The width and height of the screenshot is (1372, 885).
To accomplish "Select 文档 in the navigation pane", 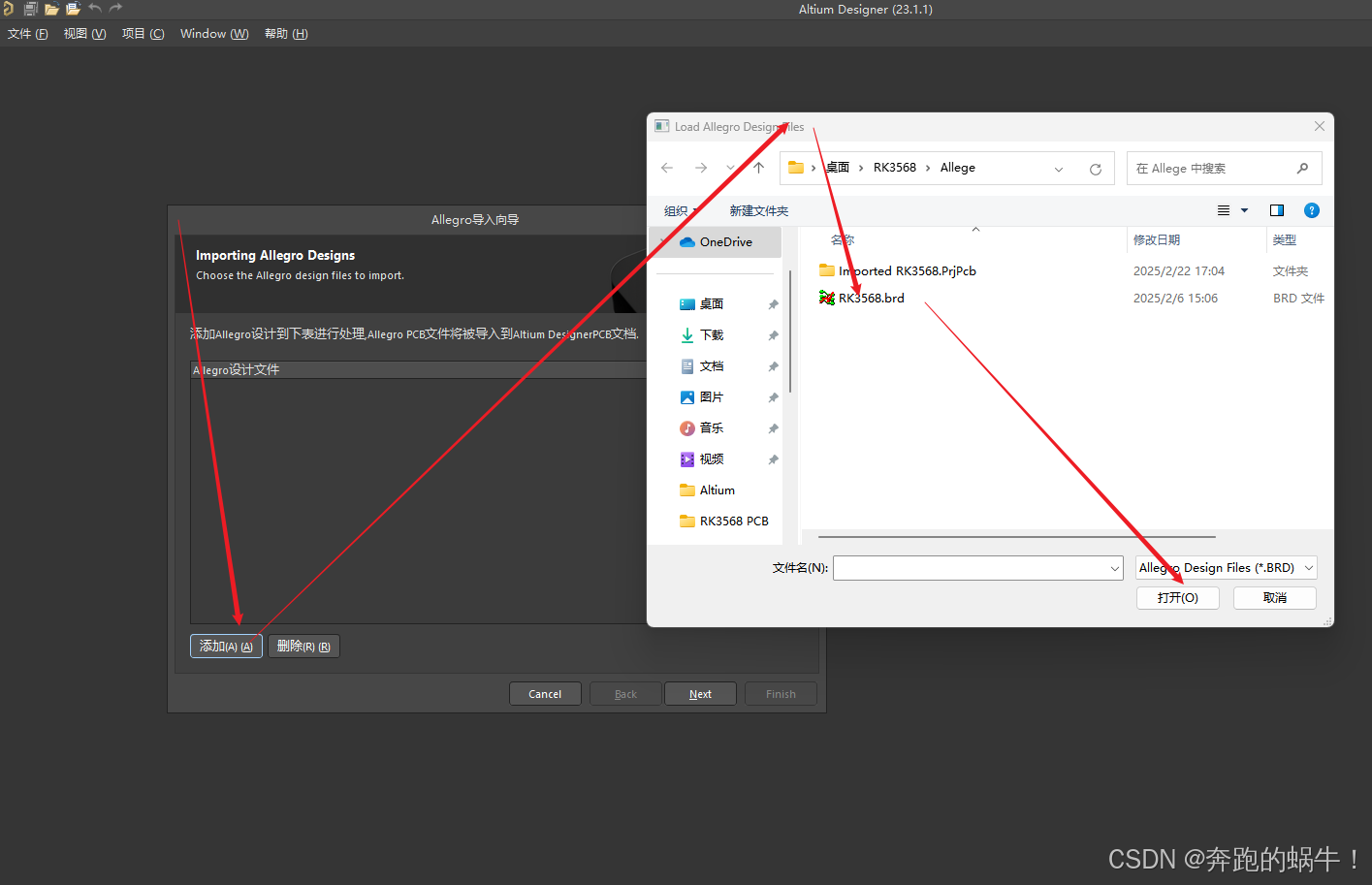I will click(x=712, y=366).
